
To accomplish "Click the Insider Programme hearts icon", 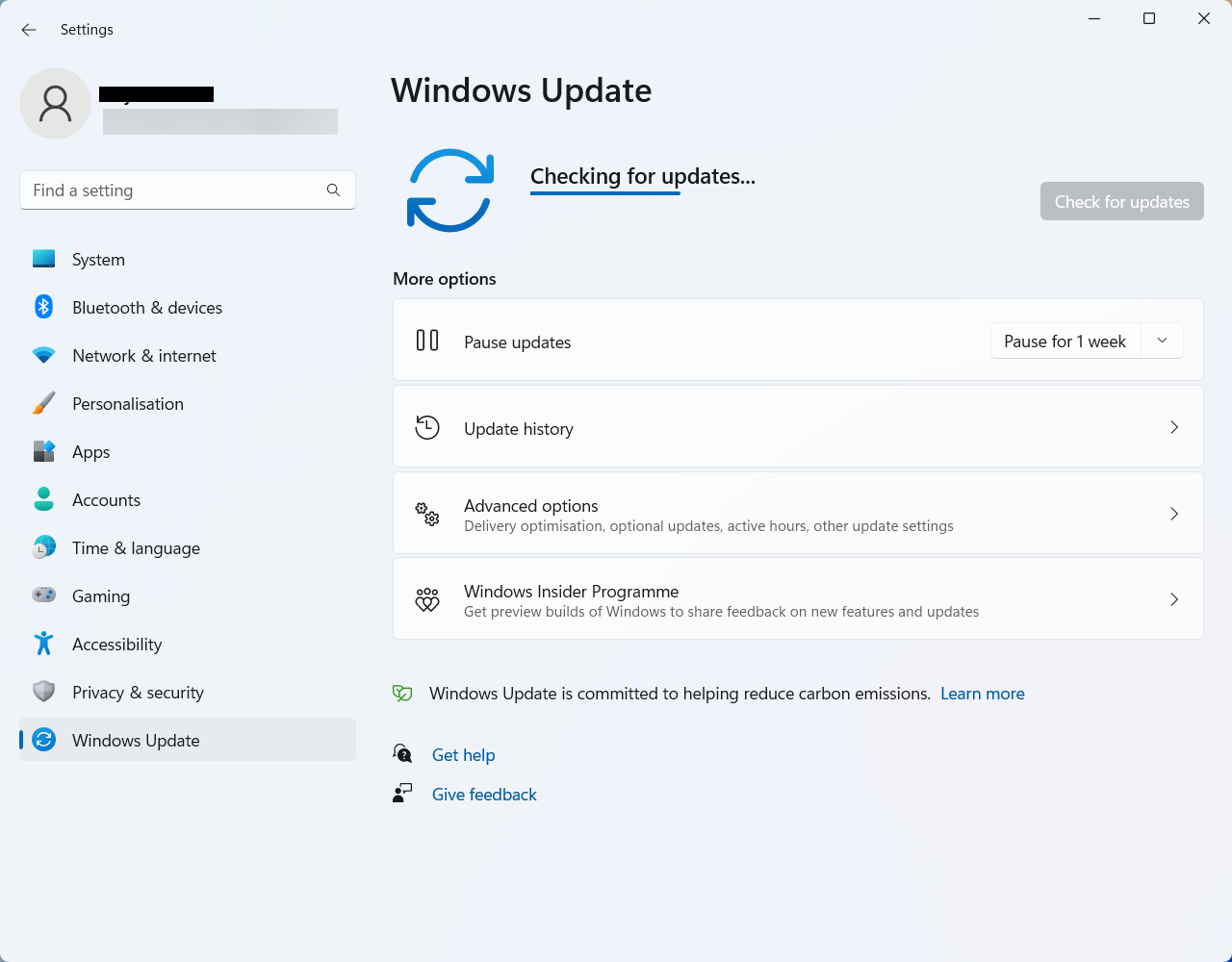I will tap(427, 599).
